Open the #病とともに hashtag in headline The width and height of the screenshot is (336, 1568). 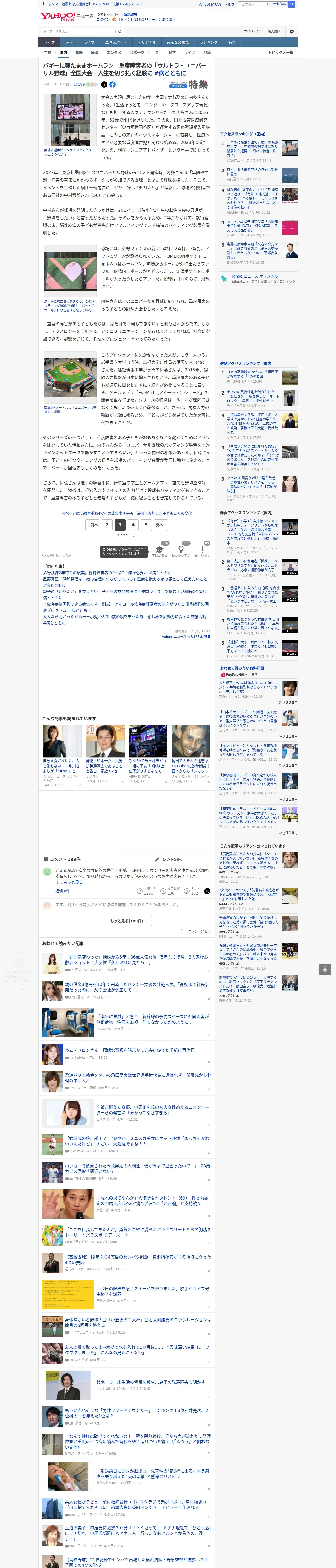pos(170,73)
